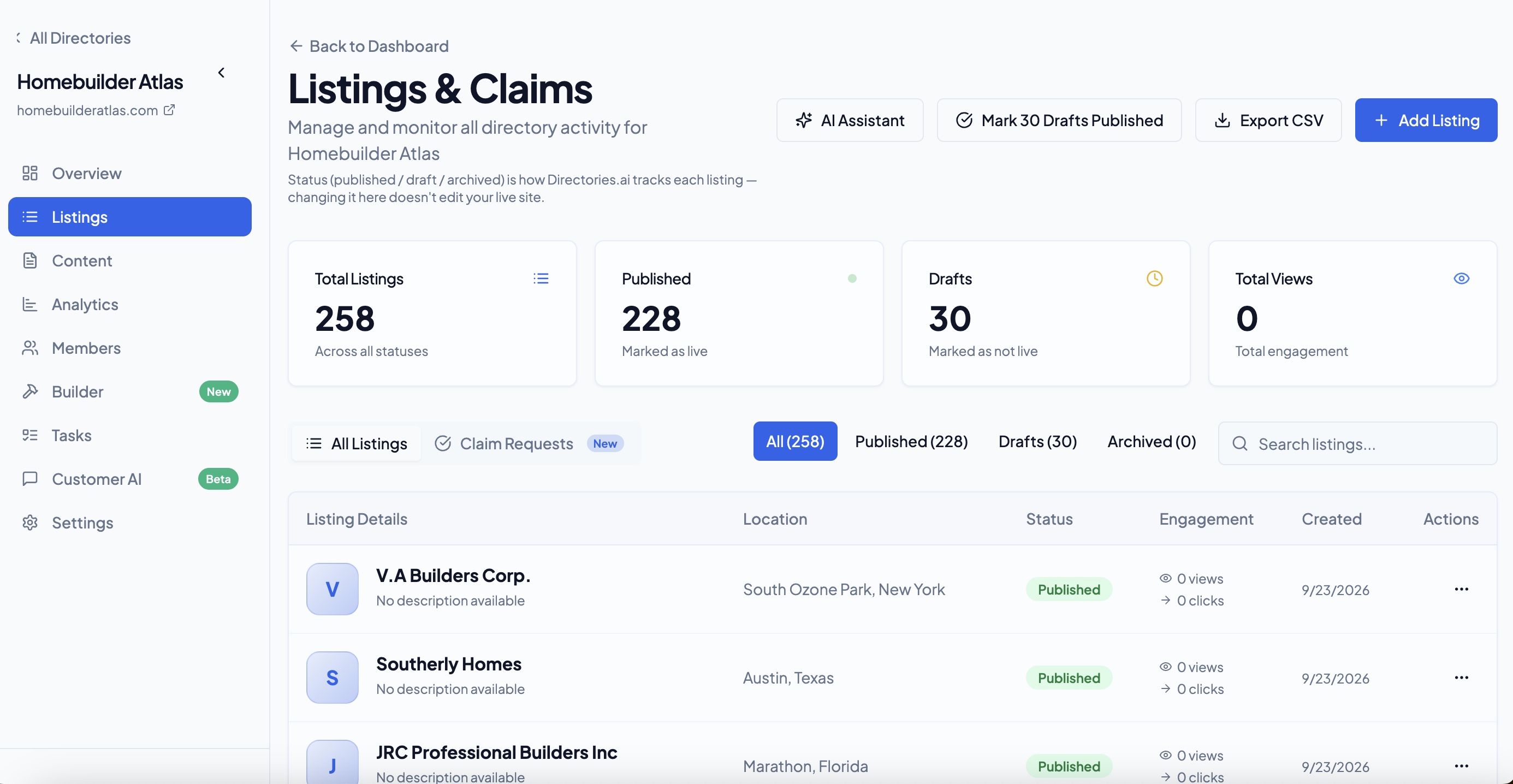Open the AI Assistant
Viewport: 1513px width, 784px height.
tap(850, 120)
